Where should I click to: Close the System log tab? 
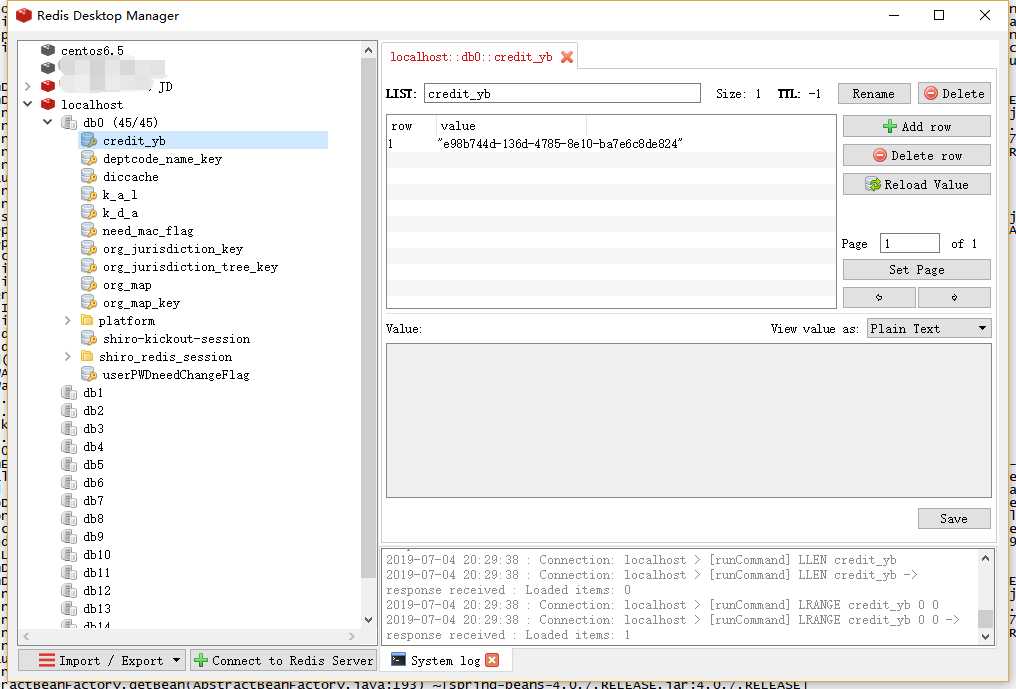pos(492,660)
